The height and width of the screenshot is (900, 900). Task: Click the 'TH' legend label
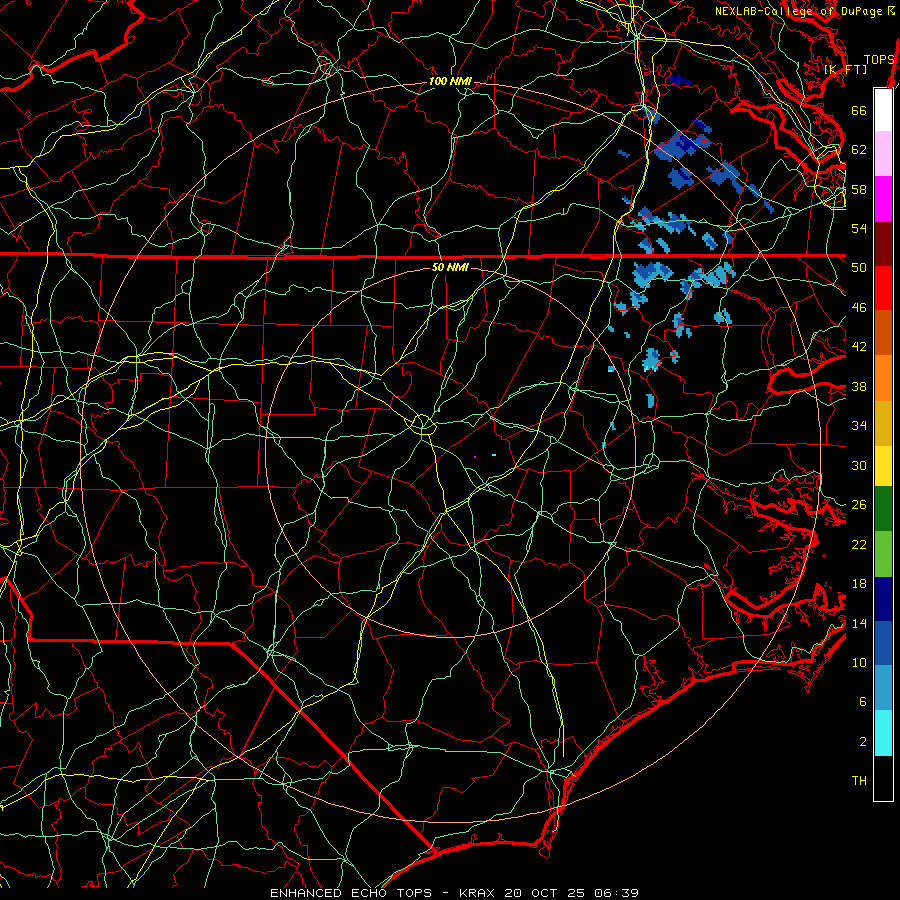pos(859,780)
